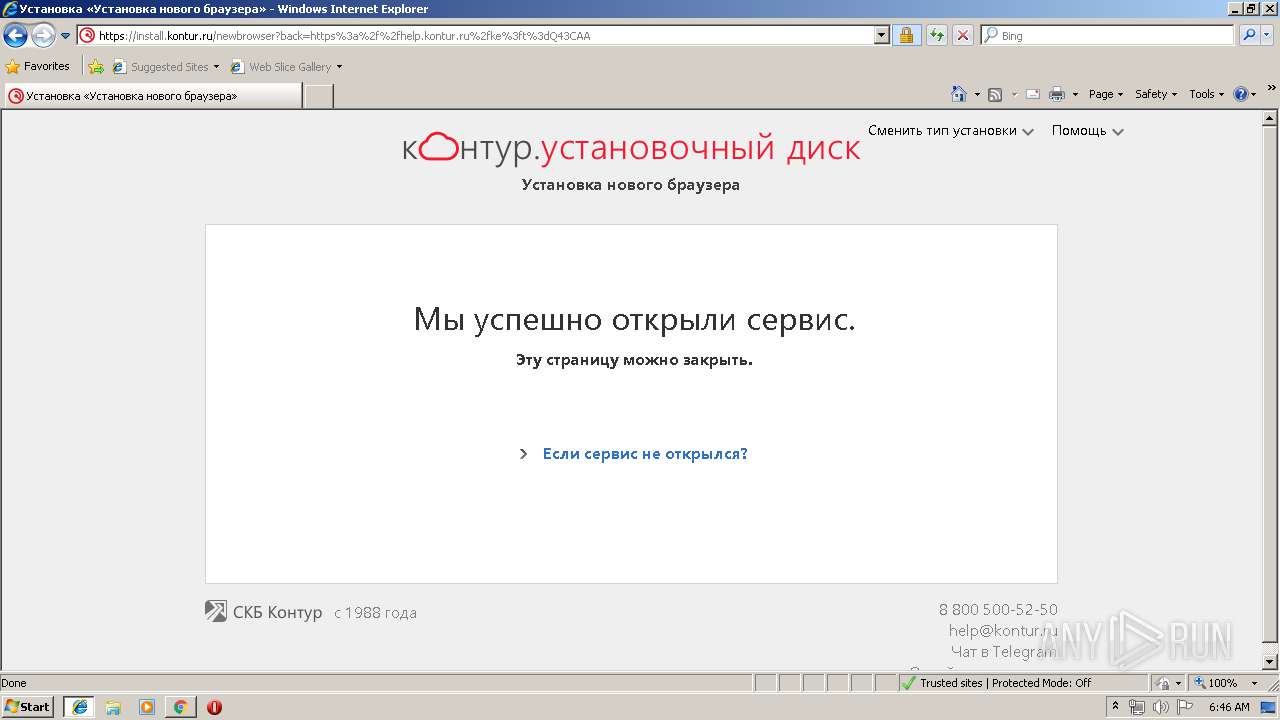Click the help@kontur.ru email link
This screenshot has height=720, width=1280.
[1003, 631]
